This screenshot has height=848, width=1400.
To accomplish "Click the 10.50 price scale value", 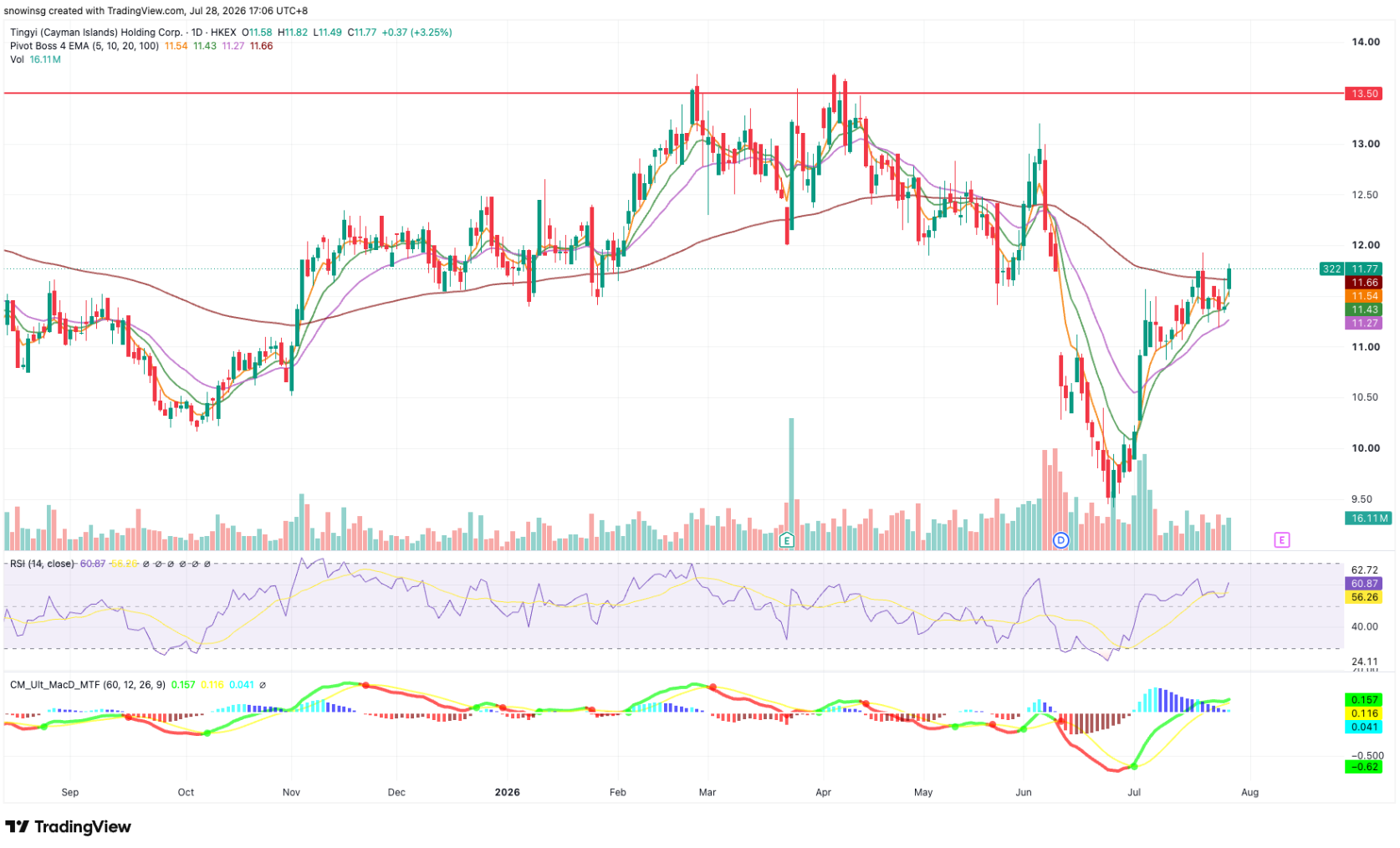I will click(x=1366, y=397).
